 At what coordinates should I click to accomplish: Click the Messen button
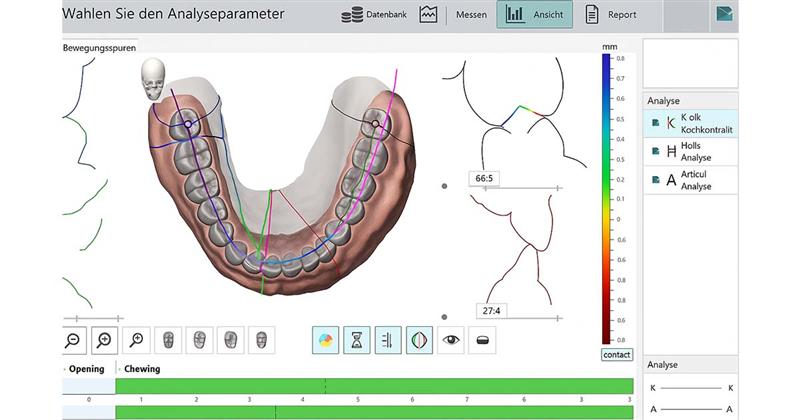pyautogui.click(x=471, y=15)
